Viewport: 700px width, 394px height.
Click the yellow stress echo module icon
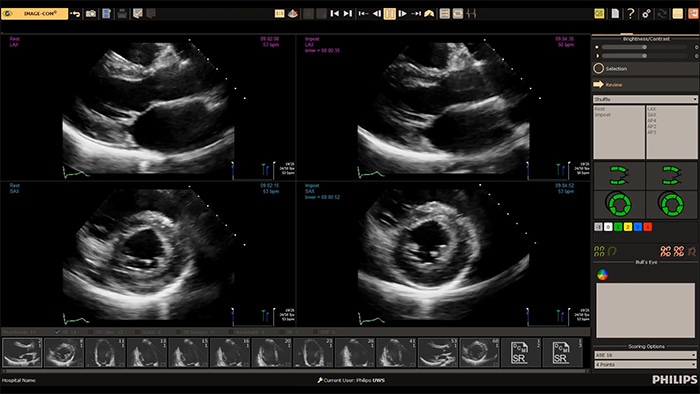click(x=600, y=14)
